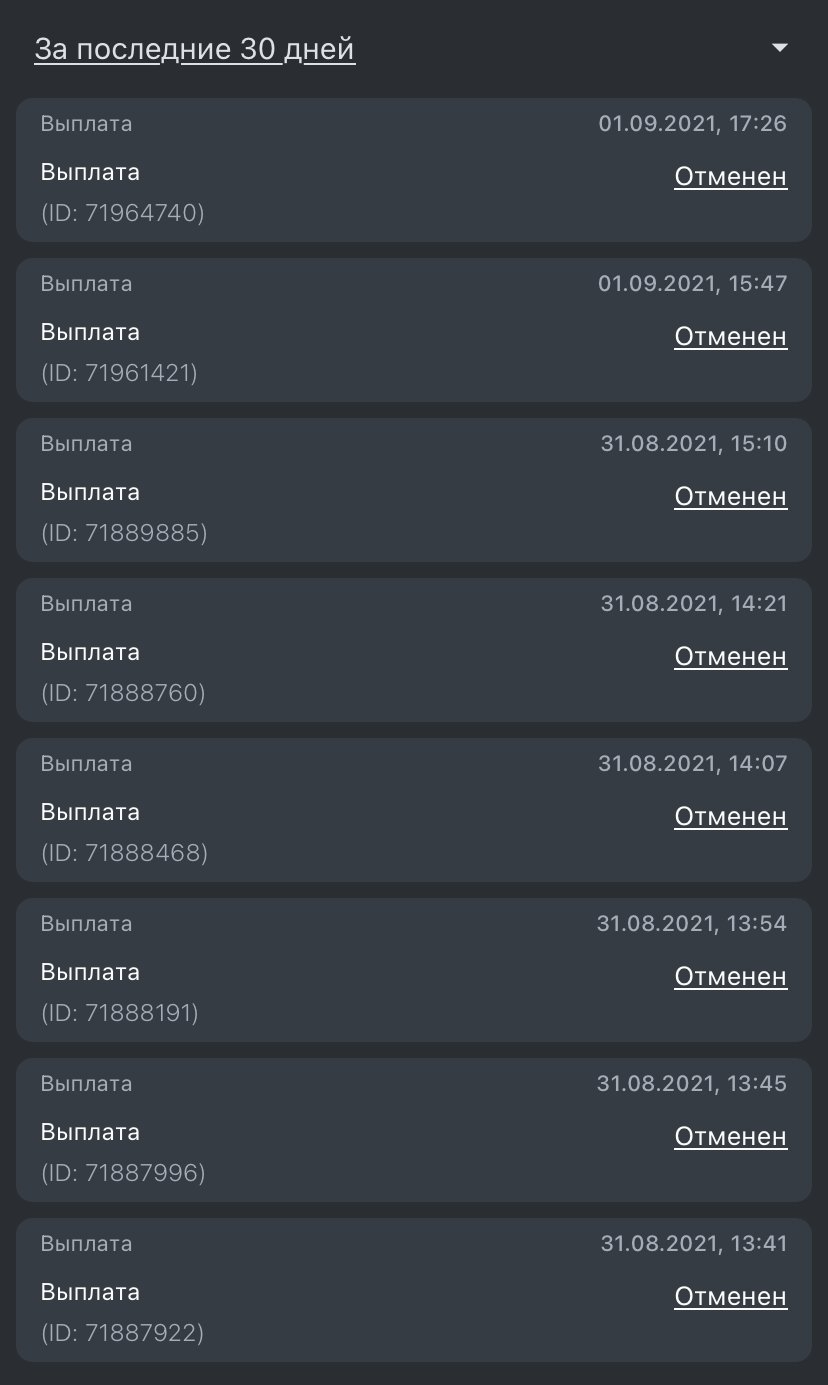Click the ID 71887996 label
The image size is (828, 1385).
pos(123,1173)
